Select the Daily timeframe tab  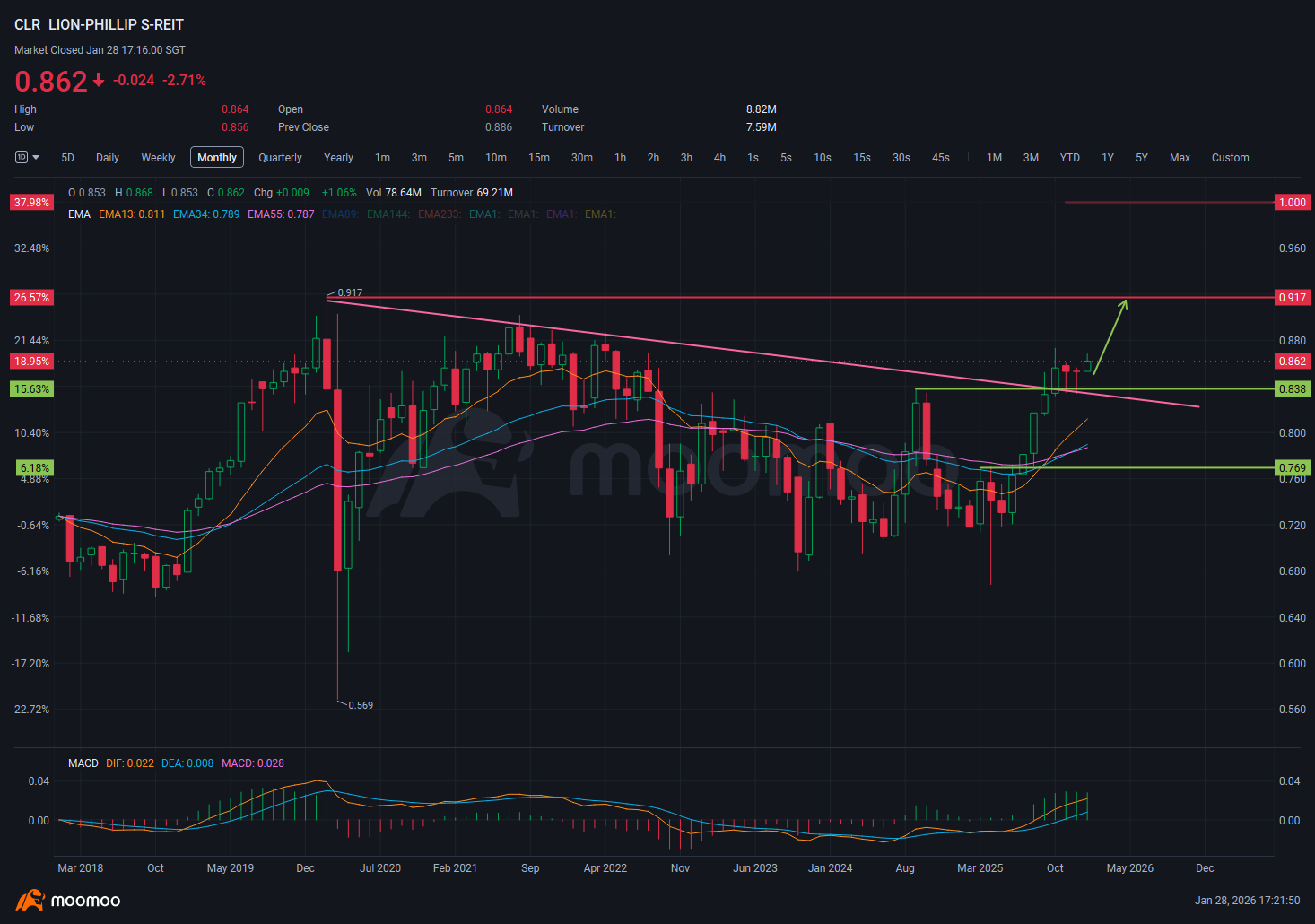point(108,158)
